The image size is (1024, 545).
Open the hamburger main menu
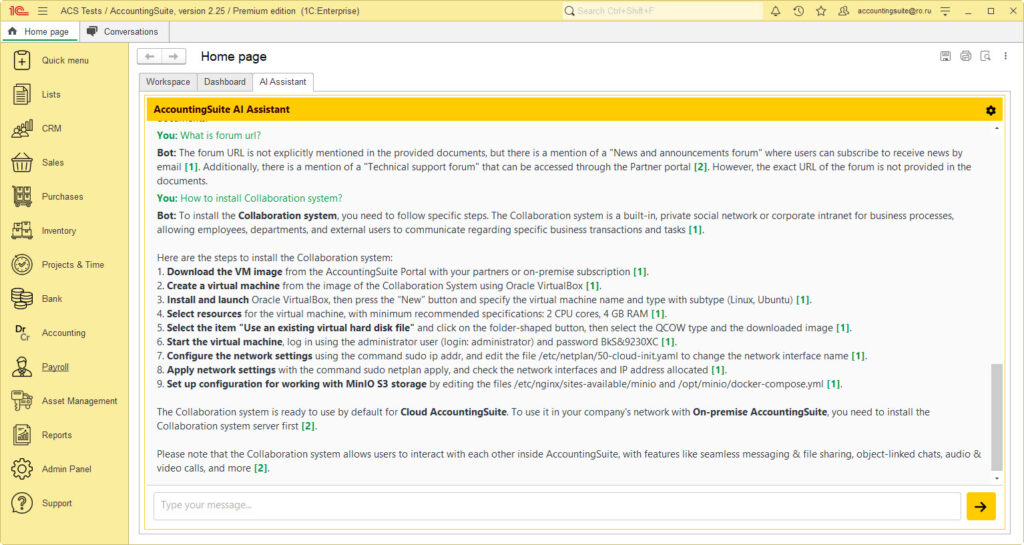point(42,11)
